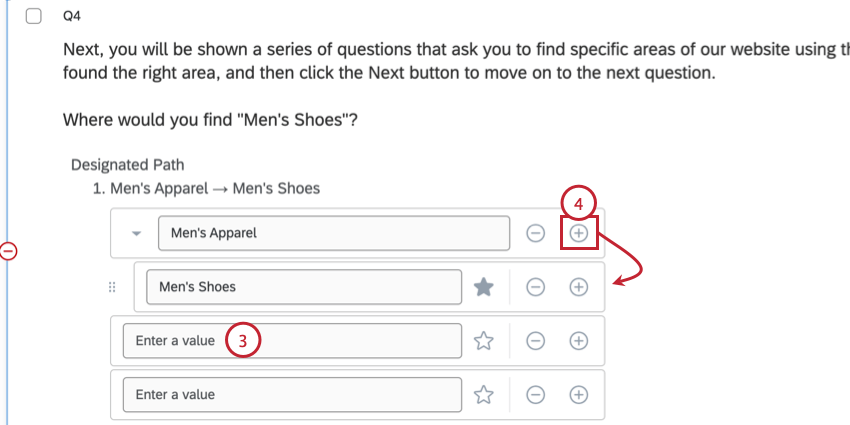The width and height of the screenshot is (850, 425).
Task: Click plus icon on Men's Shoes row
Action: pyautogui.click(x=579, y=287)
